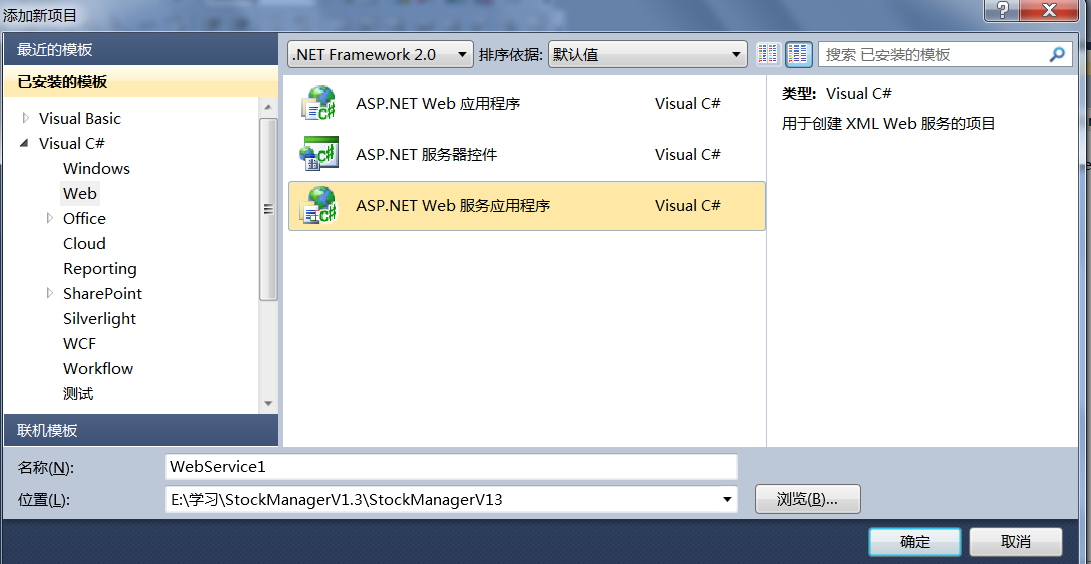Open the 最近的模板 section
The height and width of the screenshot is (564, 1091).
point(141,49)
